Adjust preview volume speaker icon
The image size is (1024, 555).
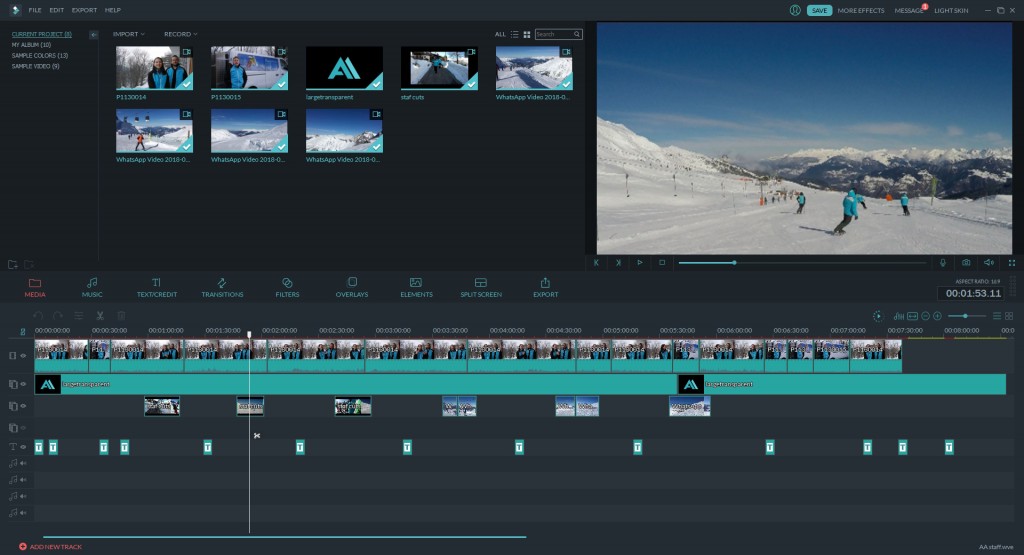pyautogui.click(x=989, y=262)
